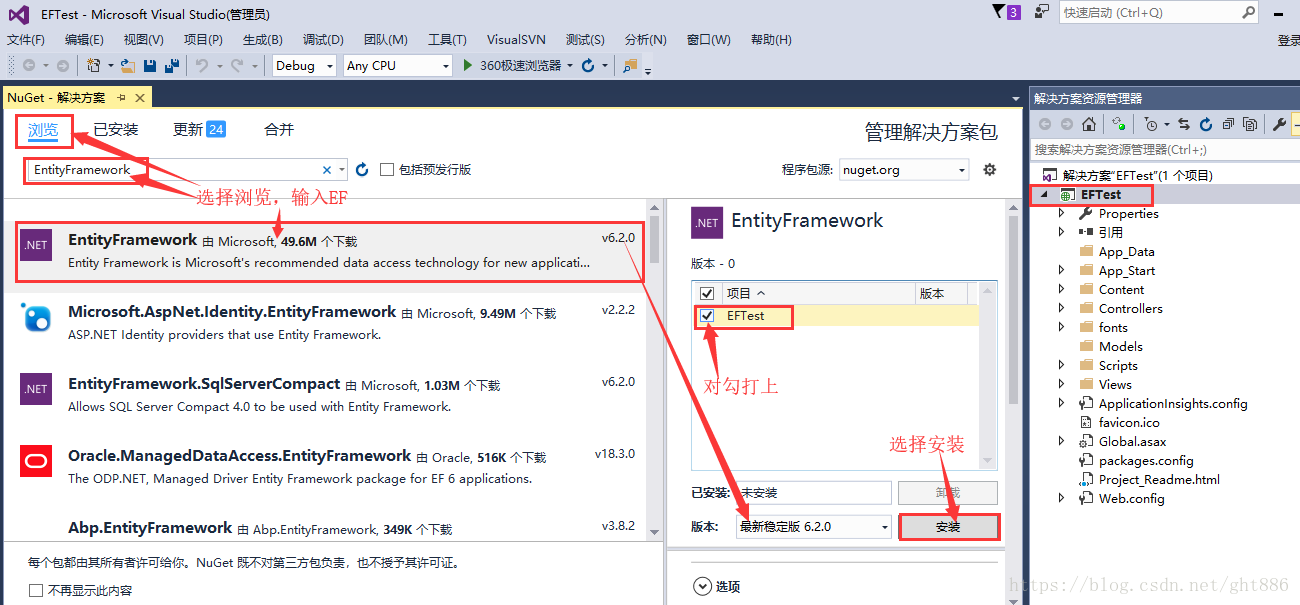Refresh Solution Explorer
This screenshot has height=605, width=1300.
click(x=1206, y=124)
